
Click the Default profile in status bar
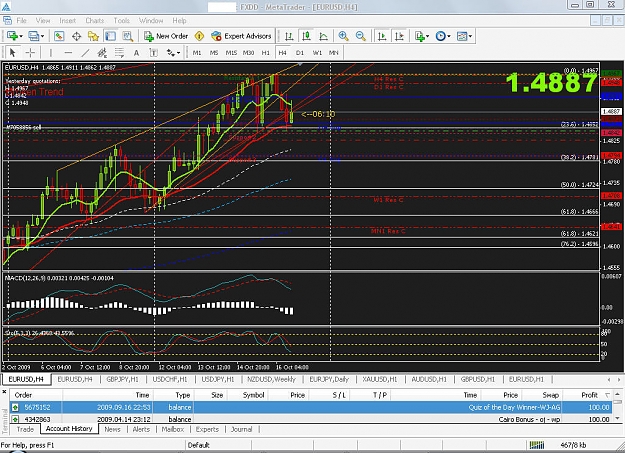pyautogui.click(x=199, y=445)
